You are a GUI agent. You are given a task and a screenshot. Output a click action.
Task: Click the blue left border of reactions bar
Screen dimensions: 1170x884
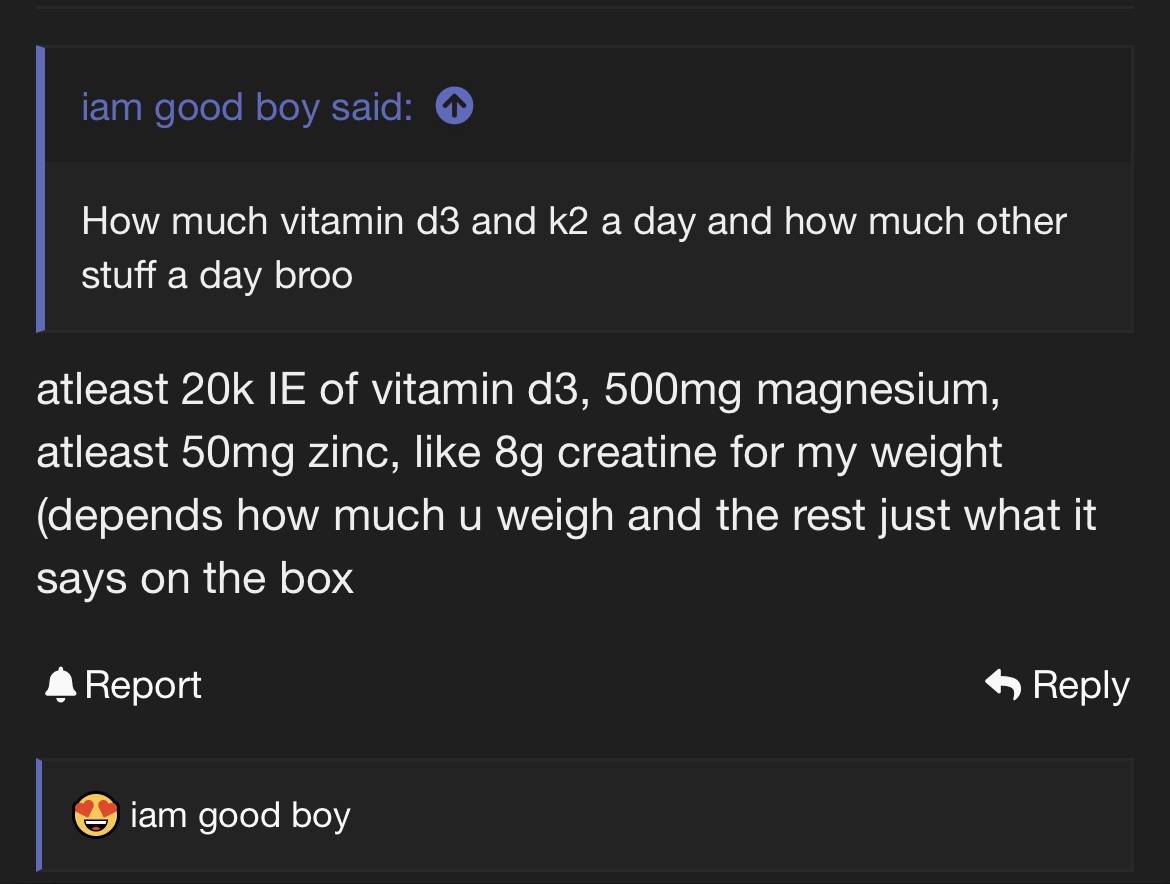point(40,814)
